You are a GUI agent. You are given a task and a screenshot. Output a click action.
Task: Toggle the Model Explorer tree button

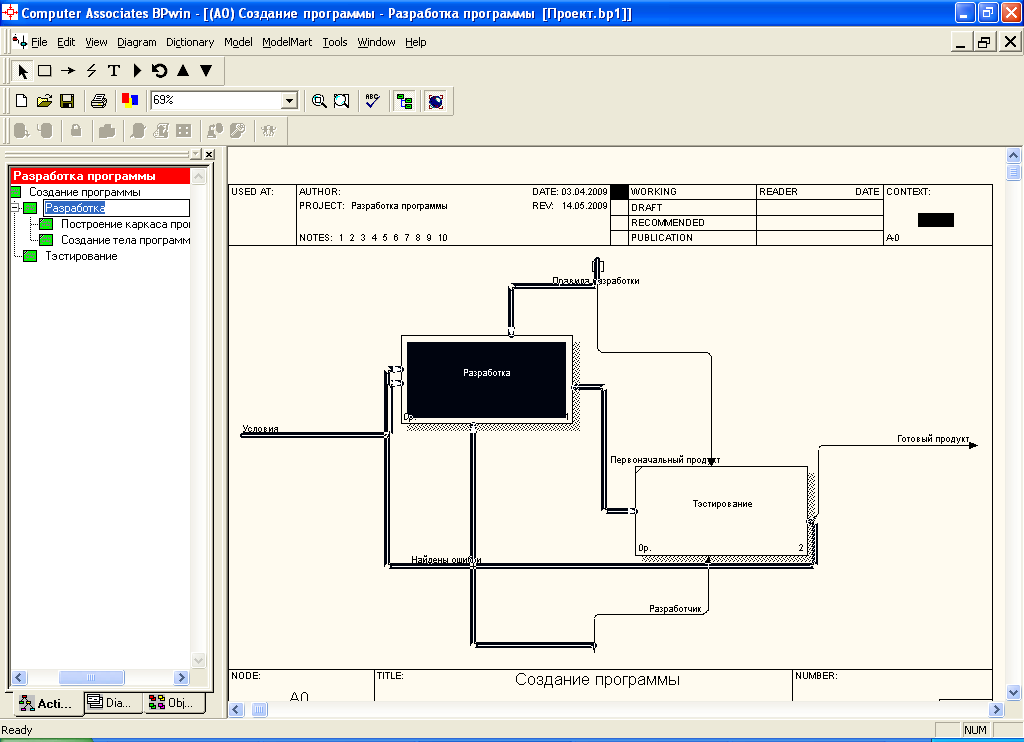[x=404, y=101]
